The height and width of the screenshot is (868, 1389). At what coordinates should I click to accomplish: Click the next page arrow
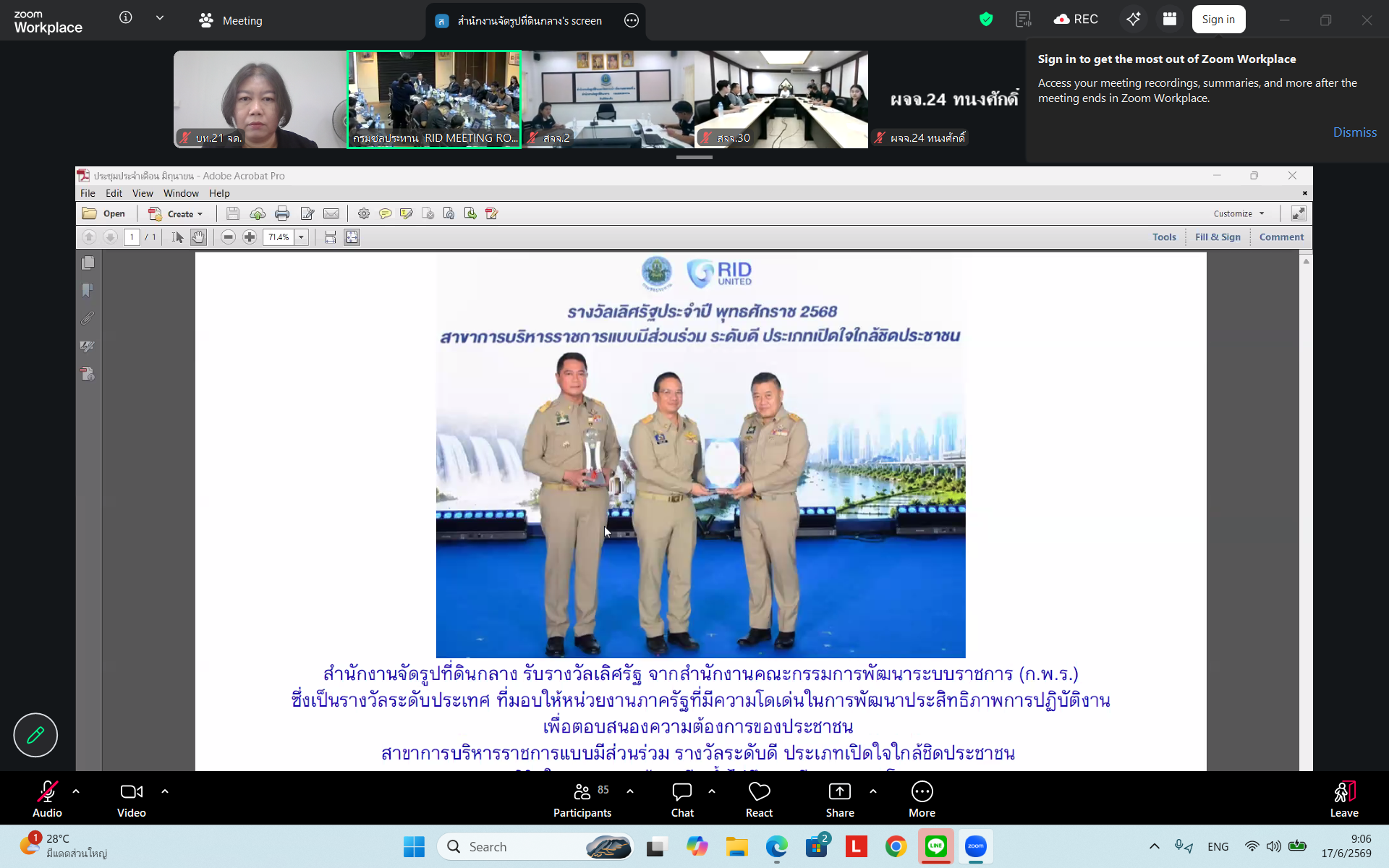pyautogui.click(x=110, y=237)
